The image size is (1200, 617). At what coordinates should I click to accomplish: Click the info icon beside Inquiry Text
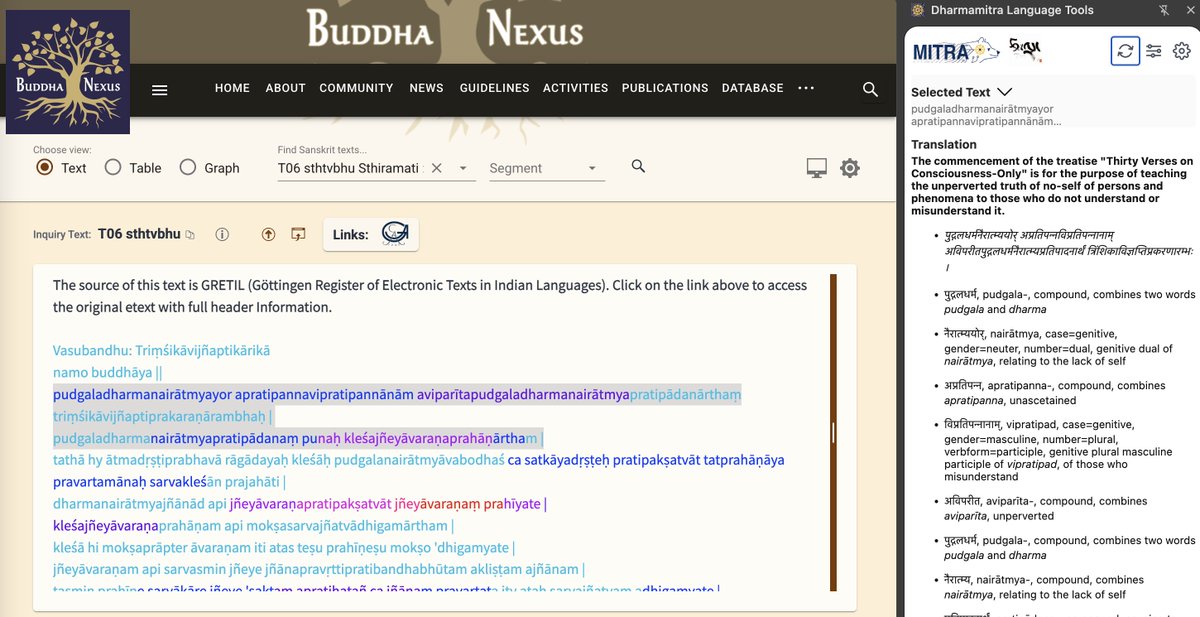coord(221,233)
